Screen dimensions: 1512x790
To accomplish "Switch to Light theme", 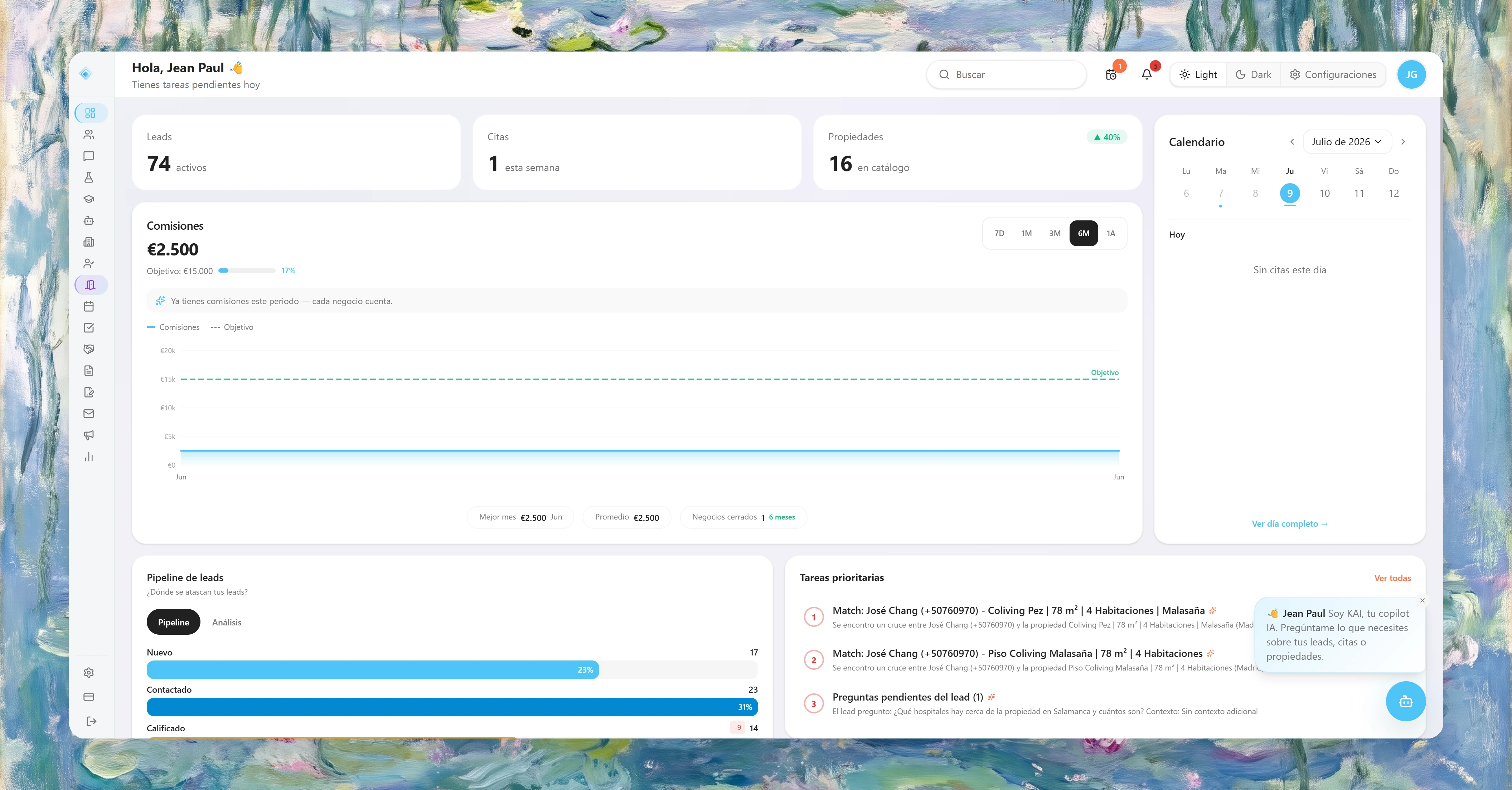I will click(x=1198, y=74).
